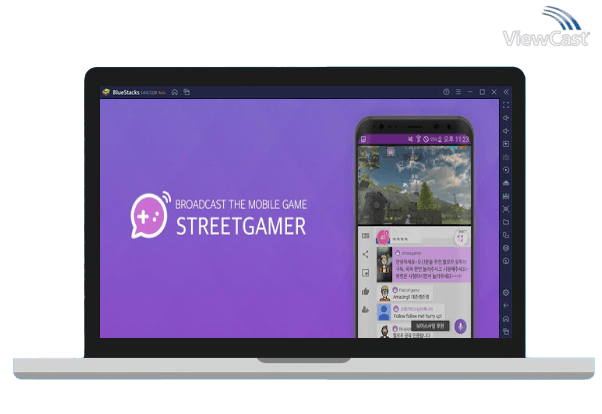Screen dimensions: 602x414
Task: Tap the boxed arrow icon below share on the phone
Action: point(366,273)
